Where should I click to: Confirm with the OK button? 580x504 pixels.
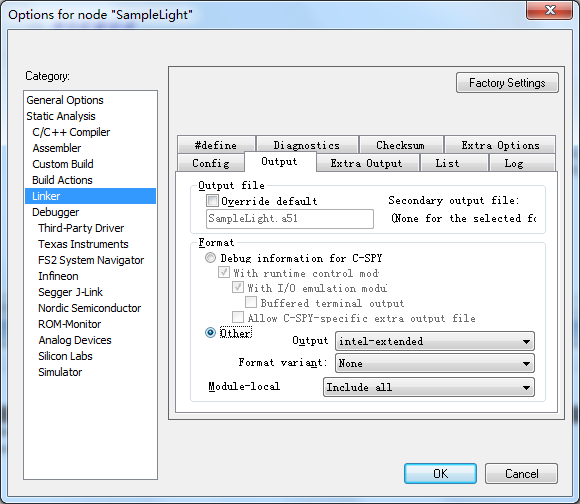click(x=440, y=473)
